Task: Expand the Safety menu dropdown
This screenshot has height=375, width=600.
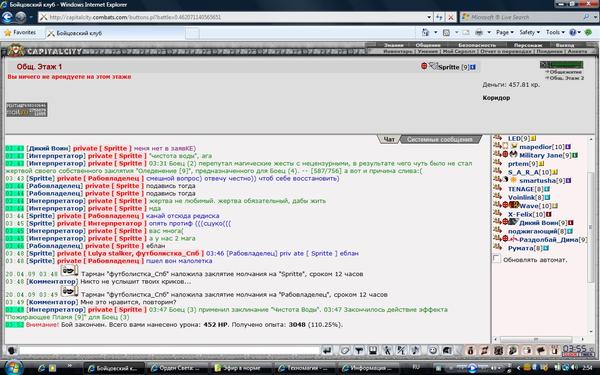Action: click(x=530, y=33)
